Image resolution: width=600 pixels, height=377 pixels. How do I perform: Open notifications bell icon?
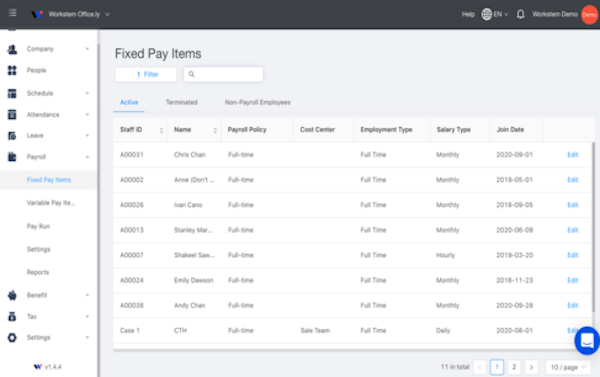pyautogui.click(x=520, y=14)
